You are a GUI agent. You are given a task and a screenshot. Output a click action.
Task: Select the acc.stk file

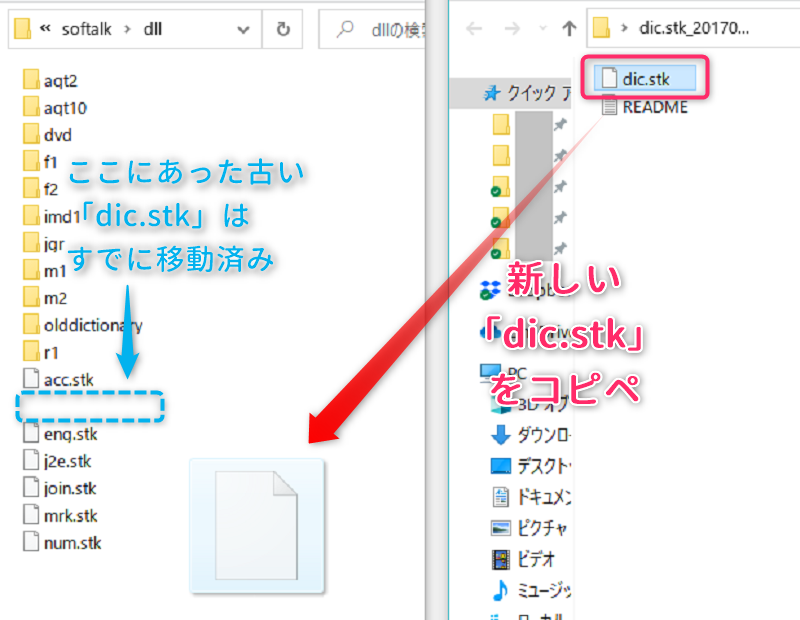pos(68,379)
